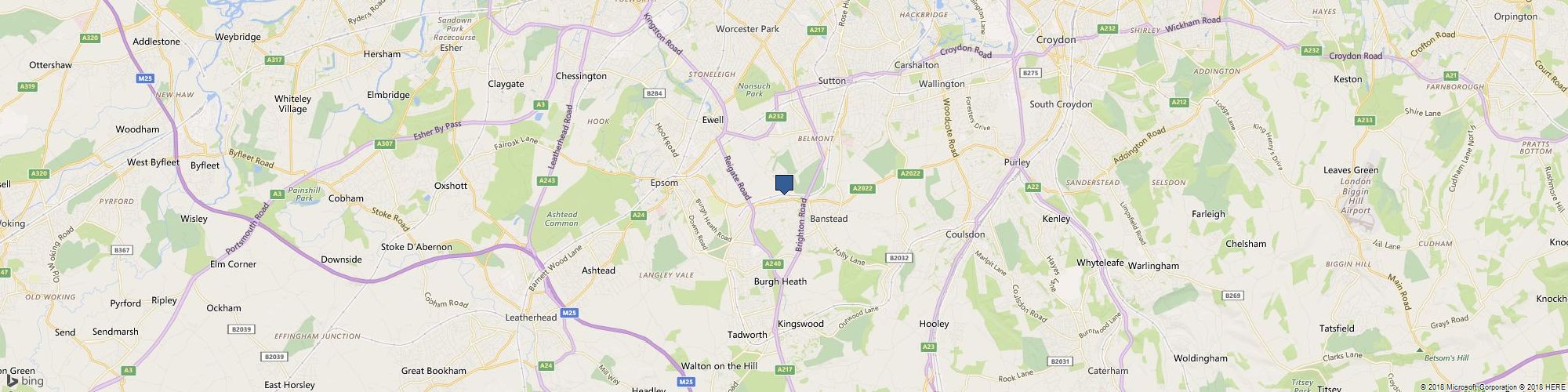Select the Weybridge town label
Image resolution: width=1568 pixels, height=392 pixels.
point(237,37)
